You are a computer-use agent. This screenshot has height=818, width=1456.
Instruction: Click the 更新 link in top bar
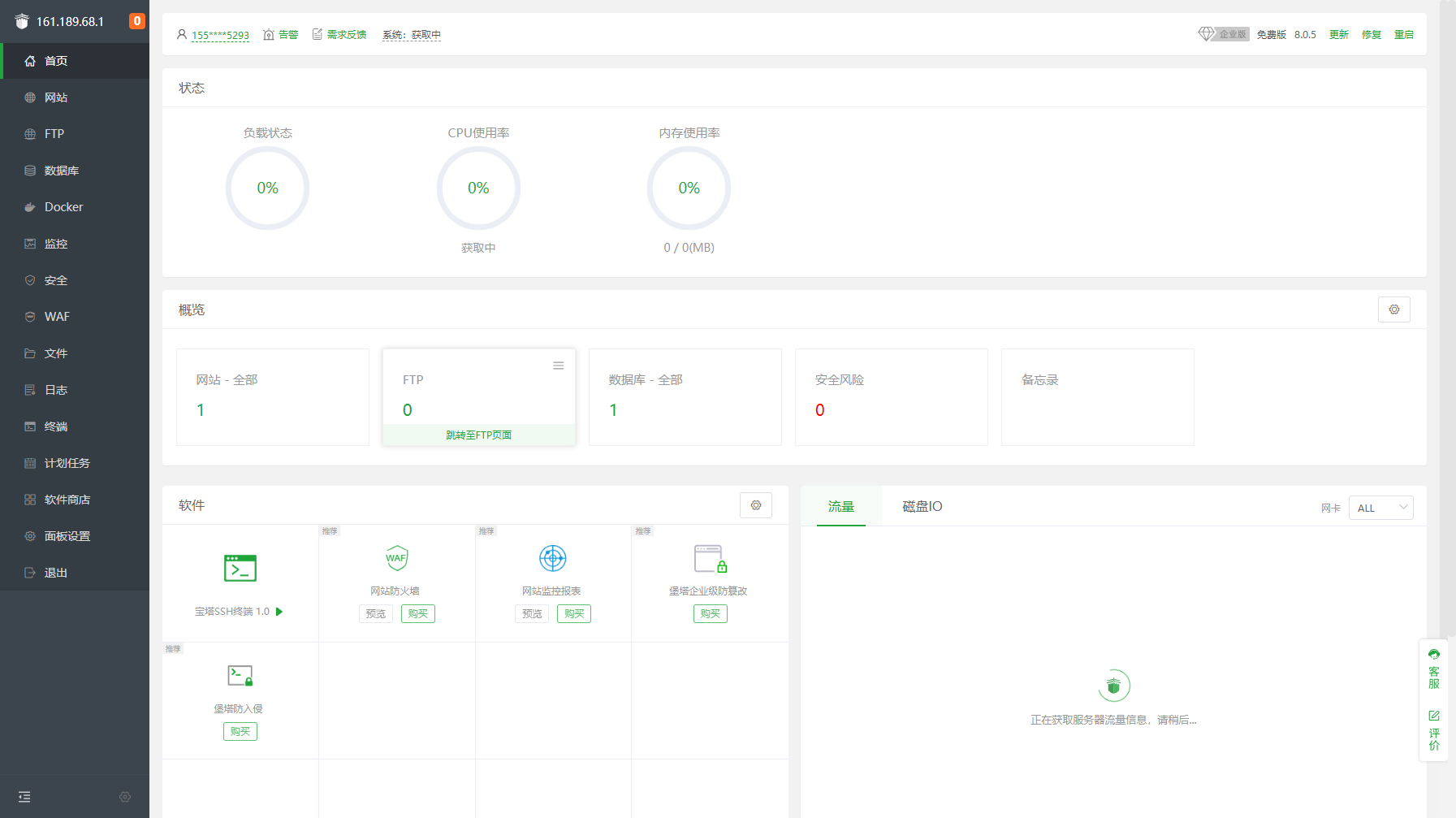tap(1338, 35)
